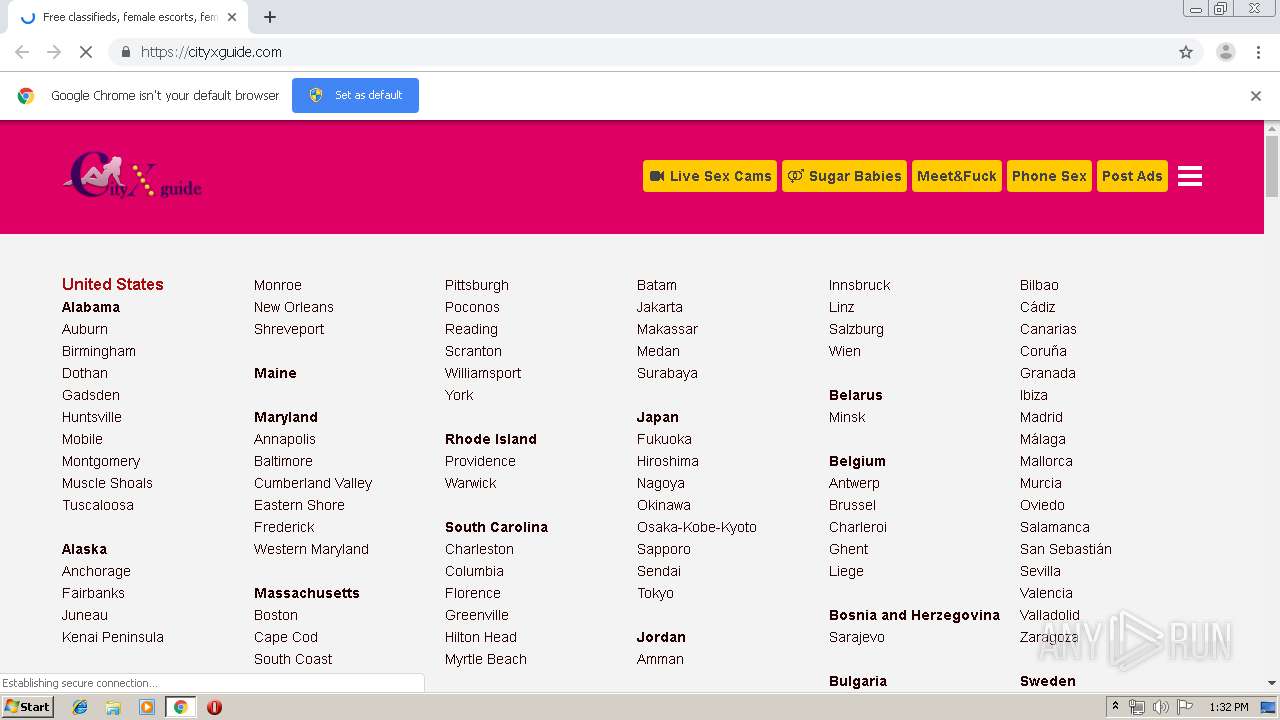Open the Birmingham city link
Image resolution: width=1280 pixels, height=720 pixels.
click(x=99, y=351)
